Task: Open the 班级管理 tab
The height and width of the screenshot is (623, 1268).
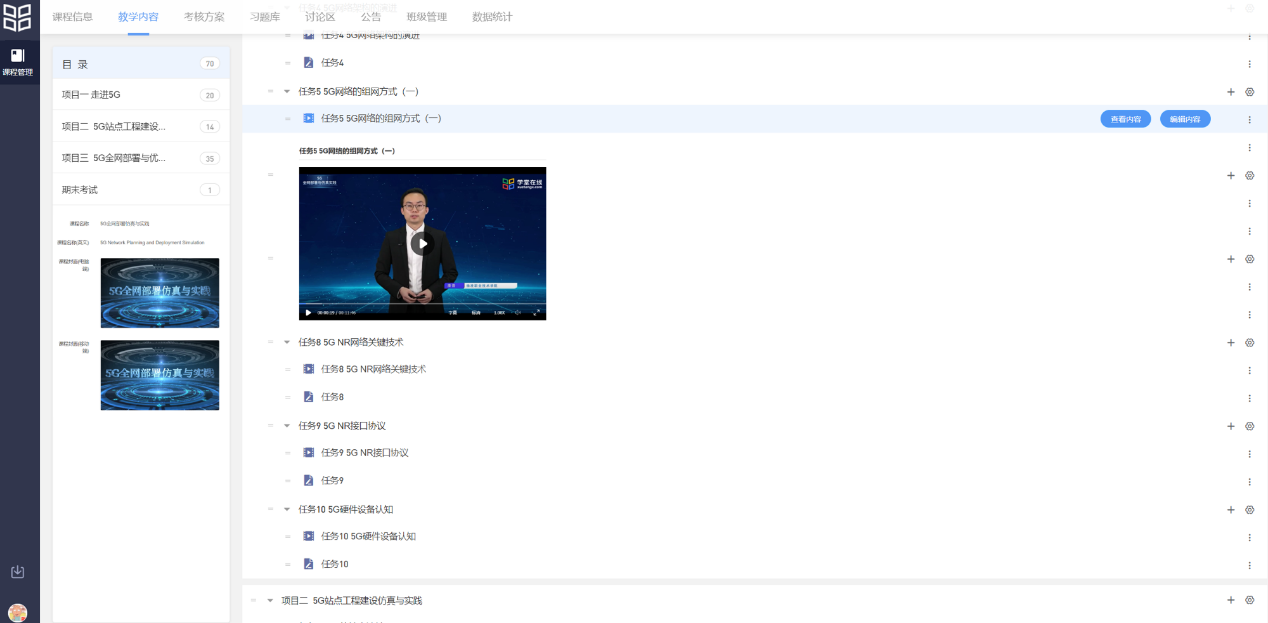Action: pyautogui.click(x=426, y=17)
